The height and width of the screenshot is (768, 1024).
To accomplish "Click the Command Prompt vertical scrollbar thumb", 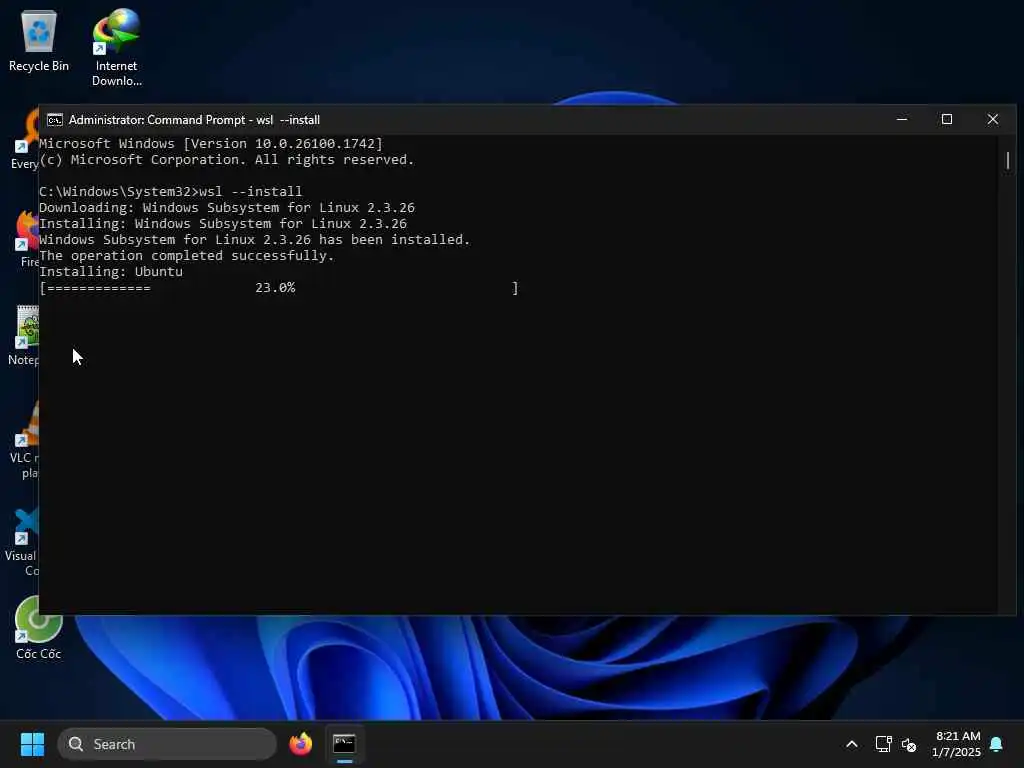I will point(1008,160).
